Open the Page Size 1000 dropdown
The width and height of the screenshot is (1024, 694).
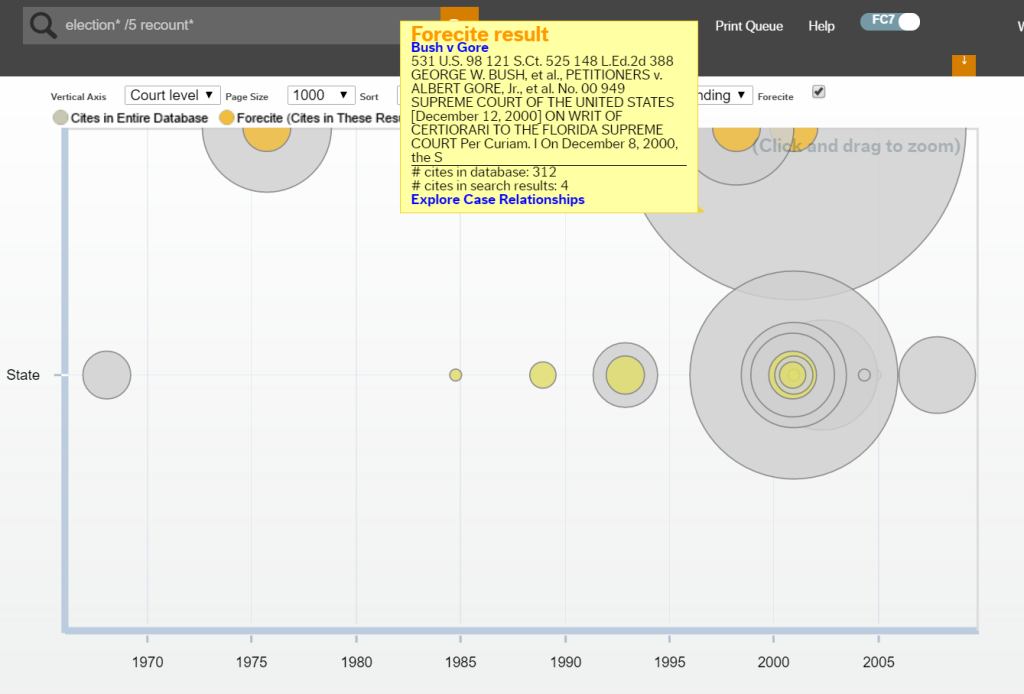tap(321, 95)
